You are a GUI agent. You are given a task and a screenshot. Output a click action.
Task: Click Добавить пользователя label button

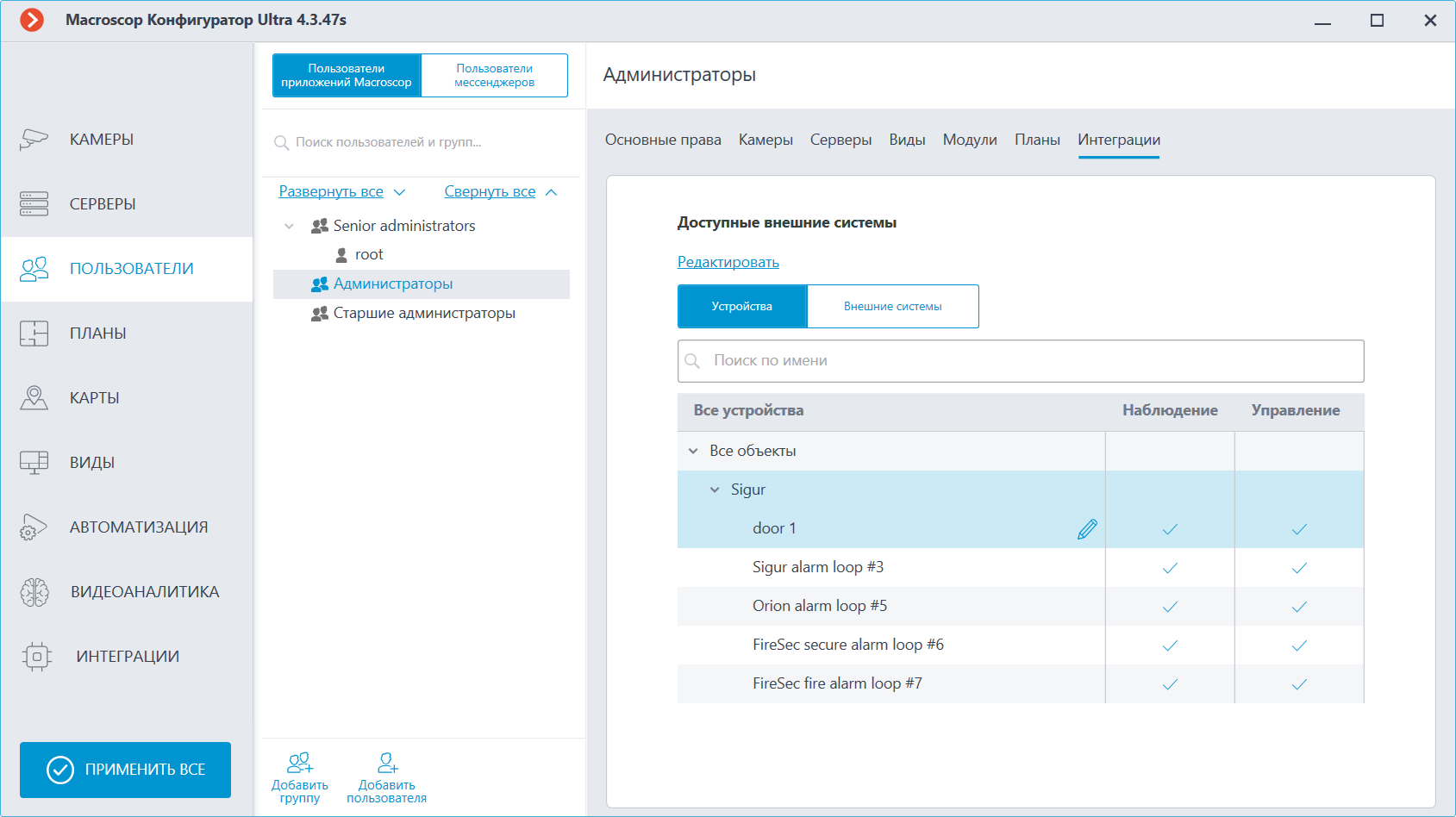tap(387, 792)
